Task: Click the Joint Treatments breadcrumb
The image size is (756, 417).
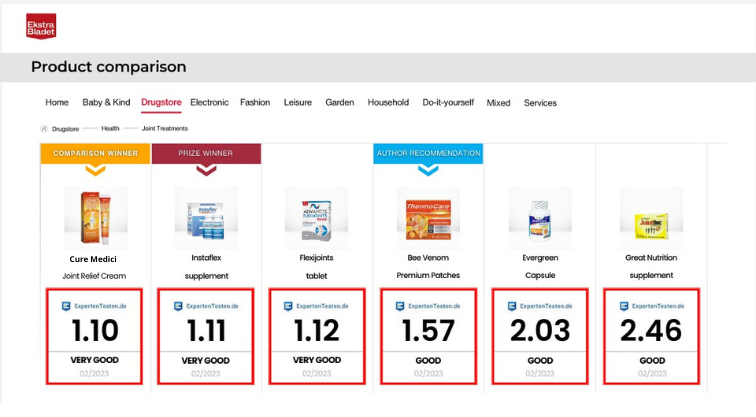Action: point(165,128)
